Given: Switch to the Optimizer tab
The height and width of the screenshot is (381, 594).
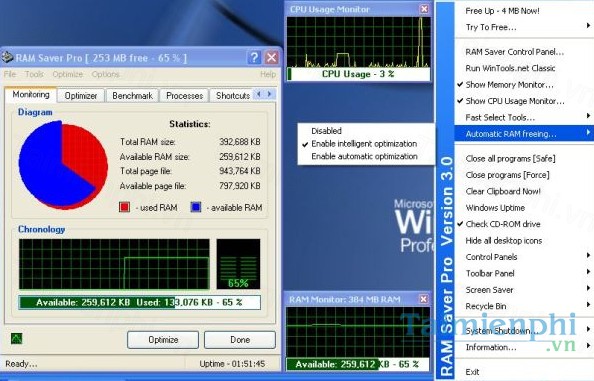Looking at the screenshot, I should [81, 96].
